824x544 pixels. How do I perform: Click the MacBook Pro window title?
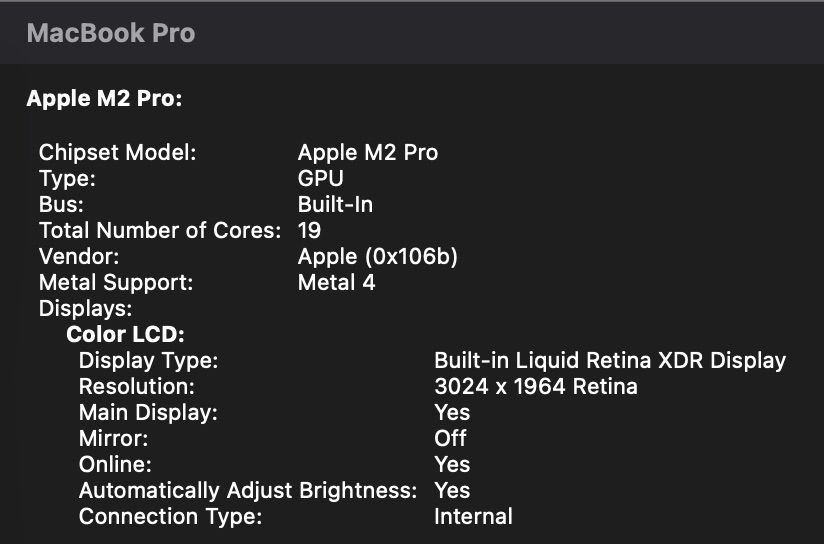pos(110,33)
